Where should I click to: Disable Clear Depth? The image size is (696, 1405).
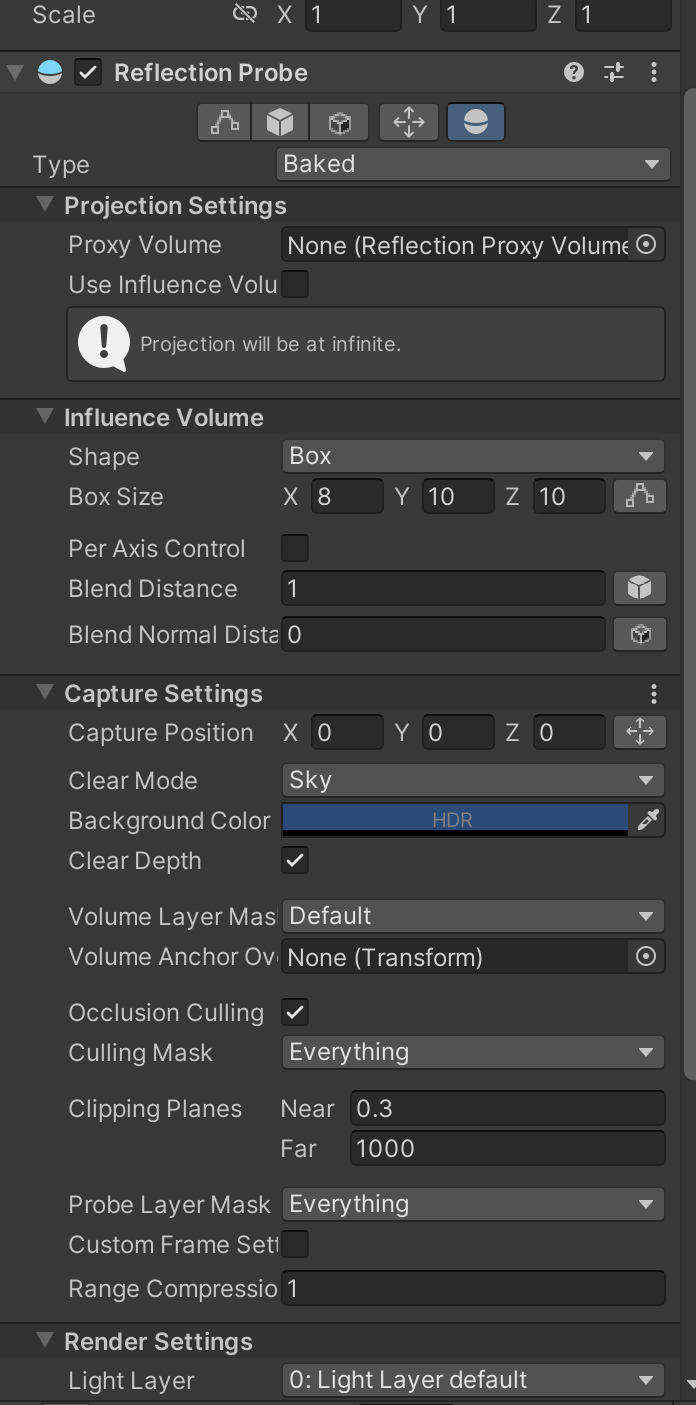click(295, 860)
